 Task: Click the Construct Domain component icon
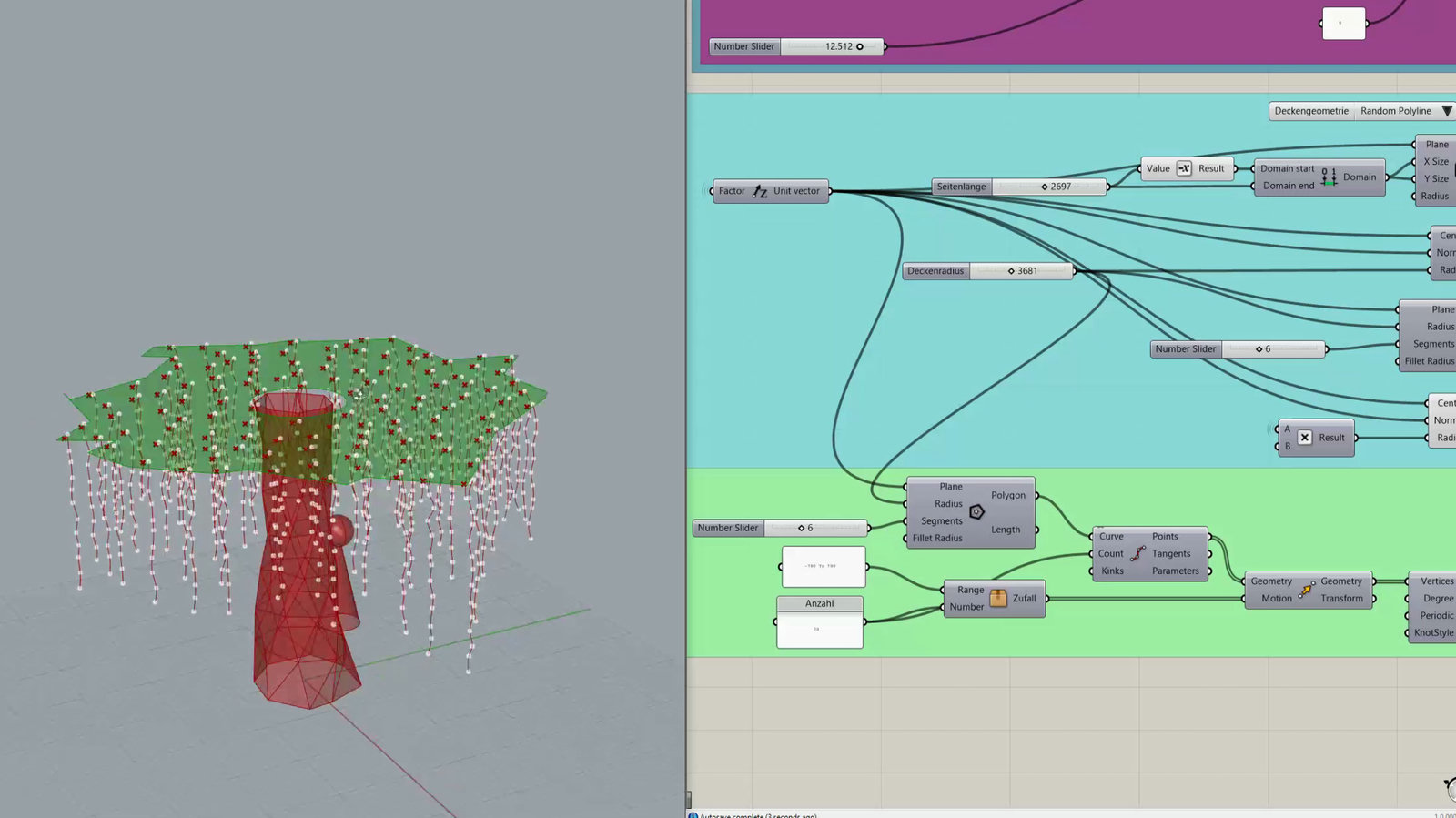[x=1329, y=177]
